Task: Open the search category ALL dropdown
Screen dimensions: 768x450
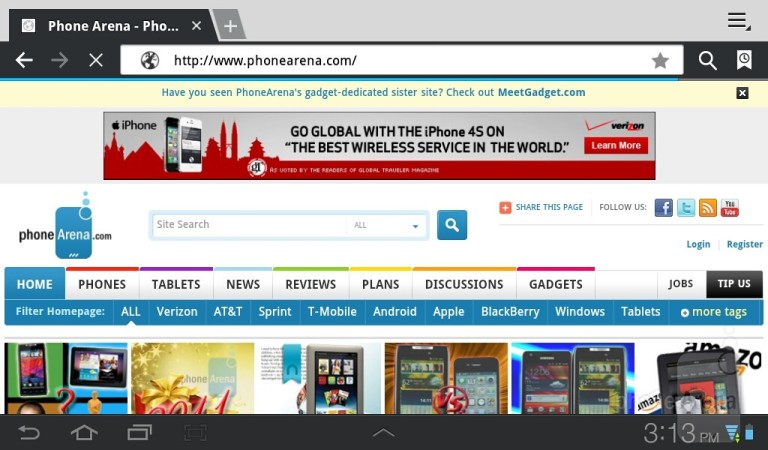Action: [386, 225]
